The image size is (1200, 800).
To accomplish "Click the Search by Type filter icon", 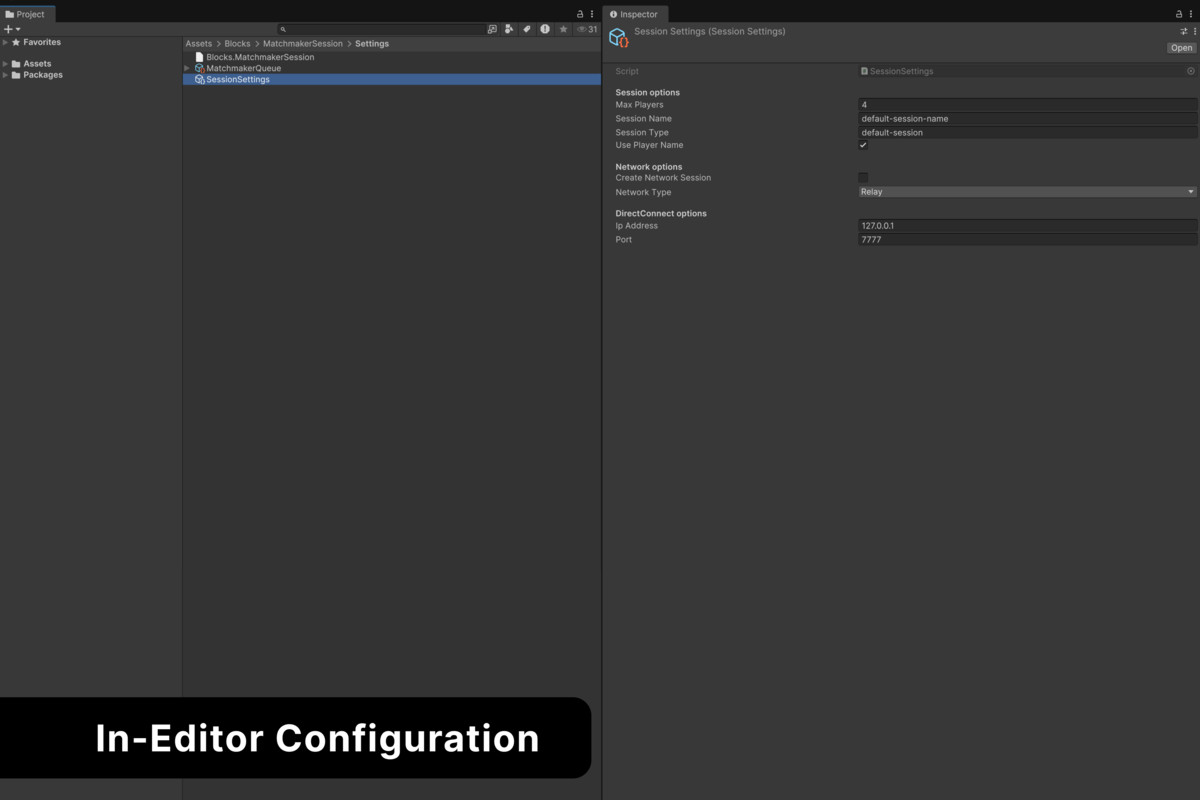I will (509, 29).
